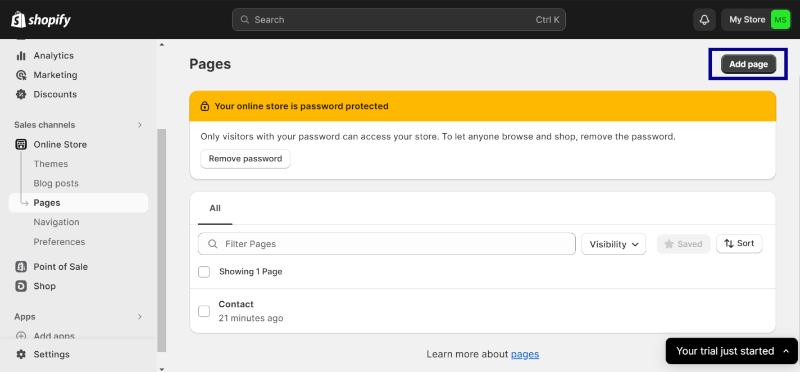The image size is (800, 372).
Task: Click the Pages heading
Action: point(210,64)
